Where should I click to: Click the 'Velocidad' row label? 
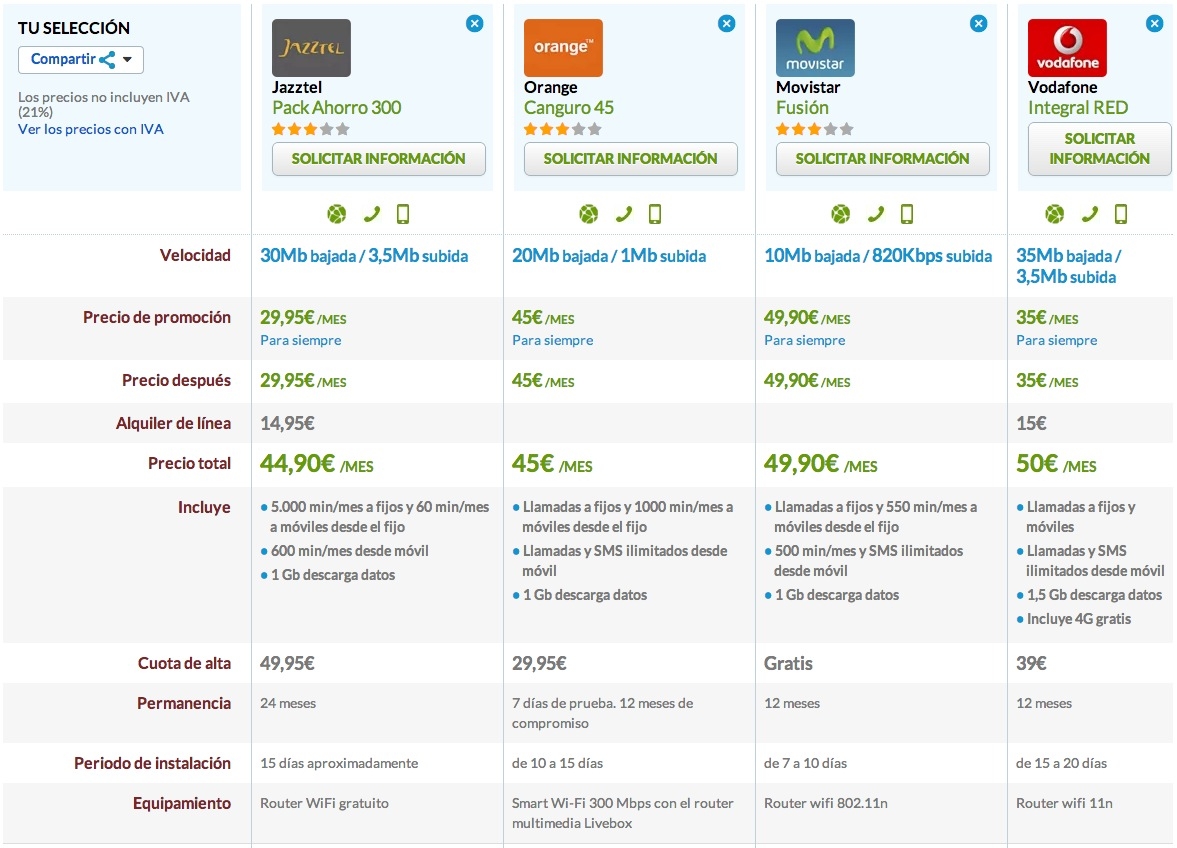[195, 255]
